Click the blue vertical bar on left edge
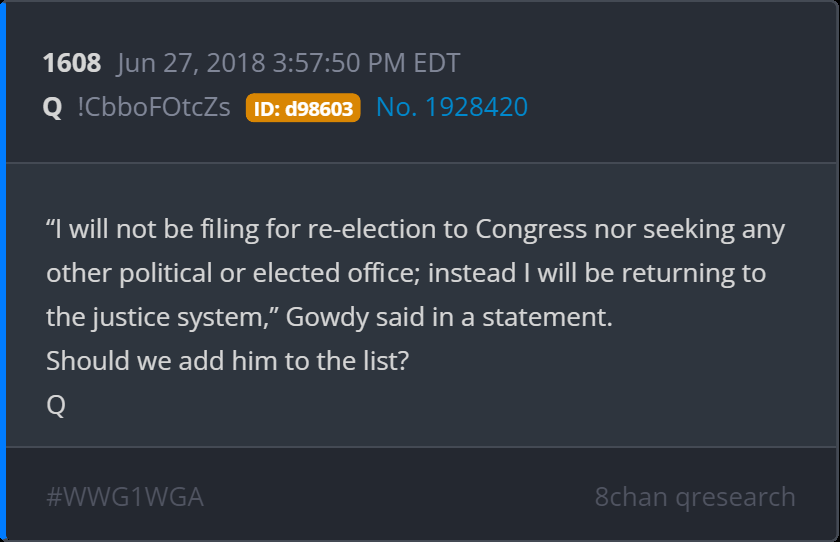840x542 pixels. point(3,271)
